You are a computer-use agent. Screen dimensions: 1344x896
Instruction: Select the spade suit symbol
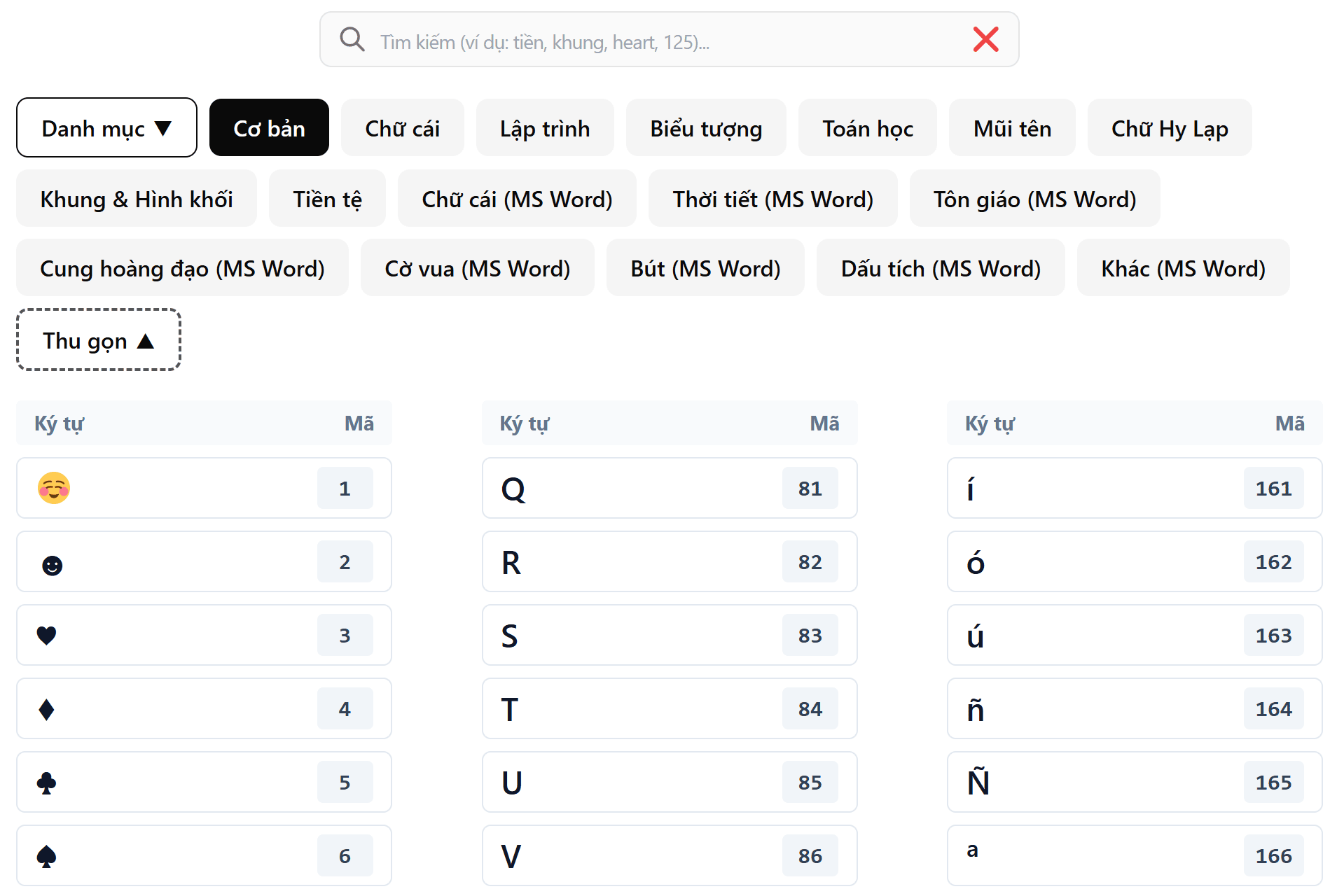[x=47, y=856]
